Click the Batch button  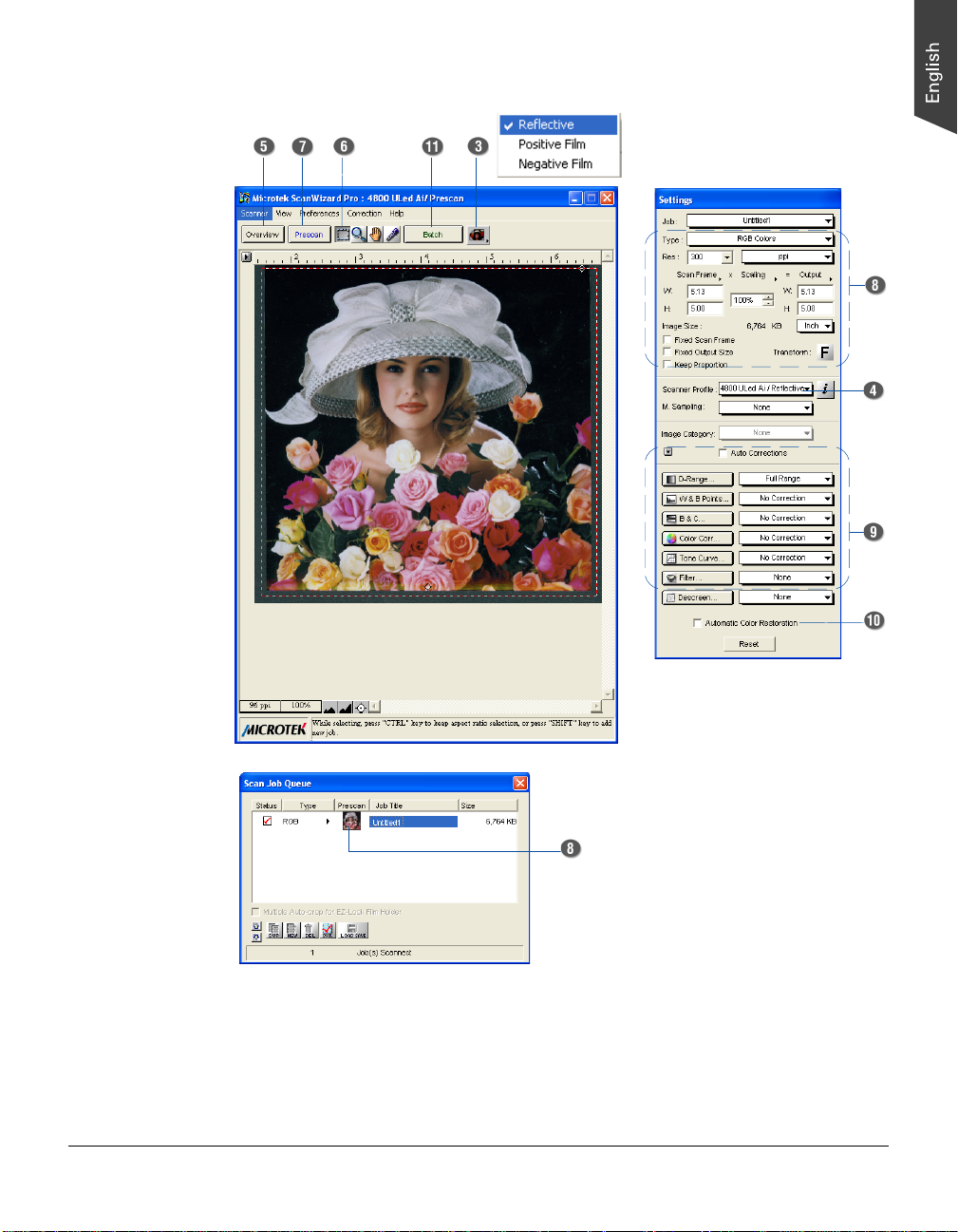pos(433,235)
